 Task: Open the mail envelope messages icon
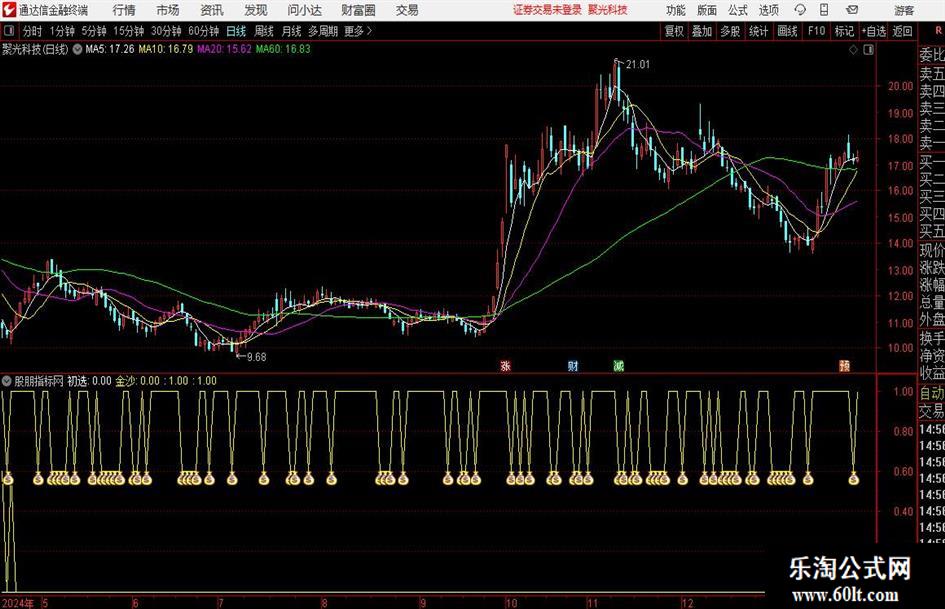click(x=852, y=10)
